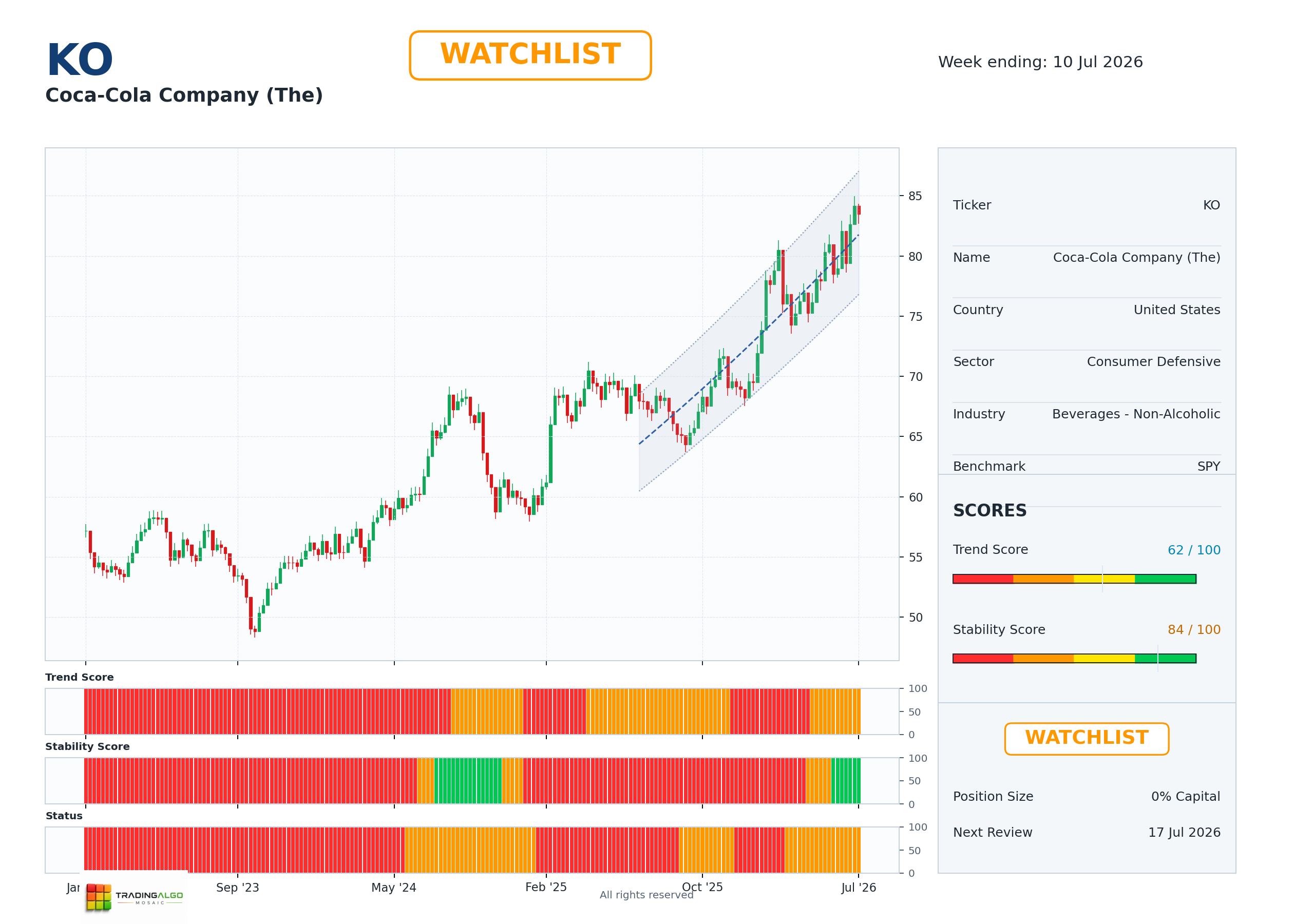Click the 62 / 100 trend score value
1294x924 pixels.
[x=1194, y=550]
